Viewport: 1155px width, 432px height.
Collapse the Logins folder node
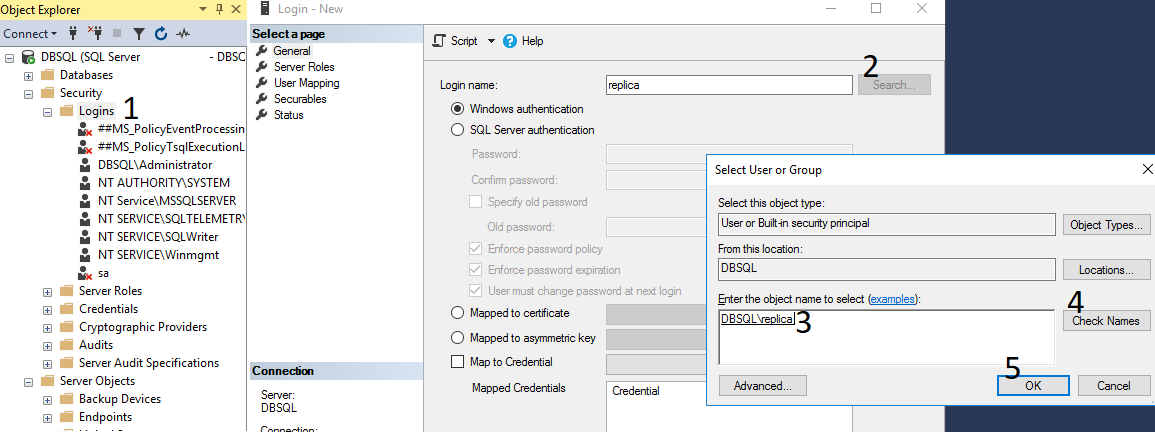tap(47, 111)
